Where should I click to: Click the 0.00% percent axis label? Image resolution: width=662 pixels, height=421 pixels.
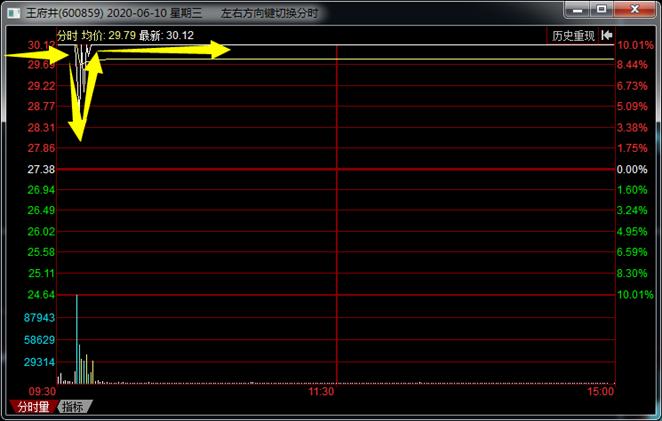click(x=633, y=169)
